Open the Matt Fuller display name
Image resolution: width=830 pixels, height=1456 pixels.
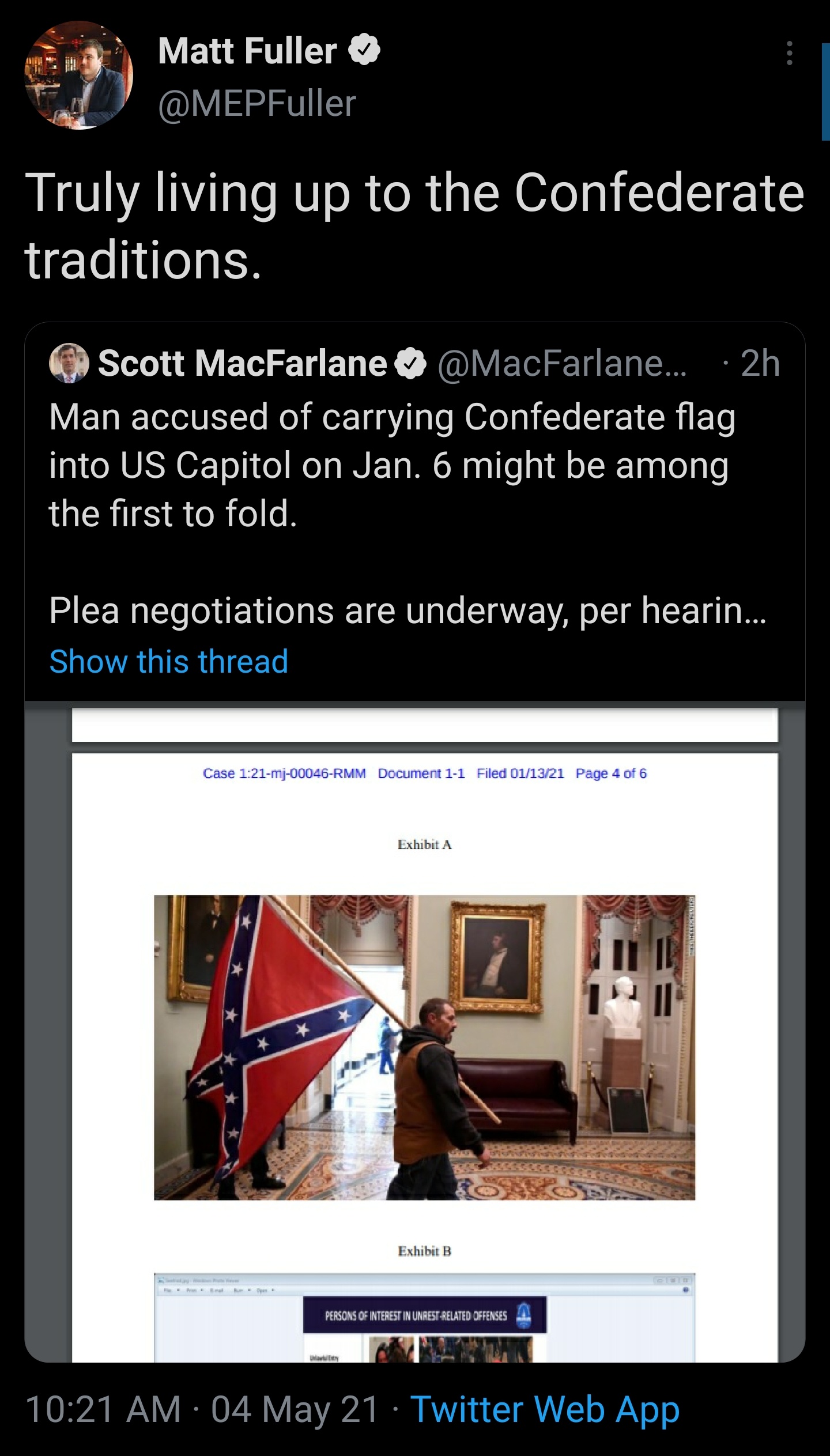pyautogui.click(x=247, y=52)
